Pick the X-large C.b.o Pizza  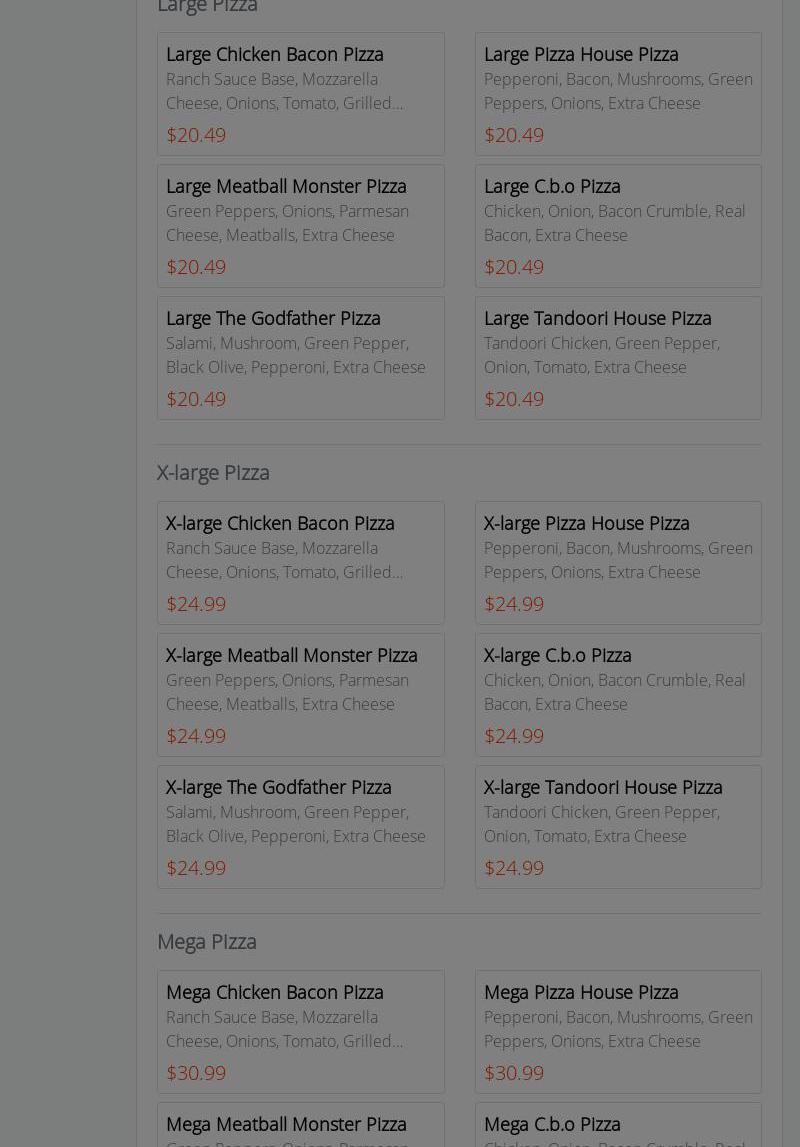tap(618, 695)
